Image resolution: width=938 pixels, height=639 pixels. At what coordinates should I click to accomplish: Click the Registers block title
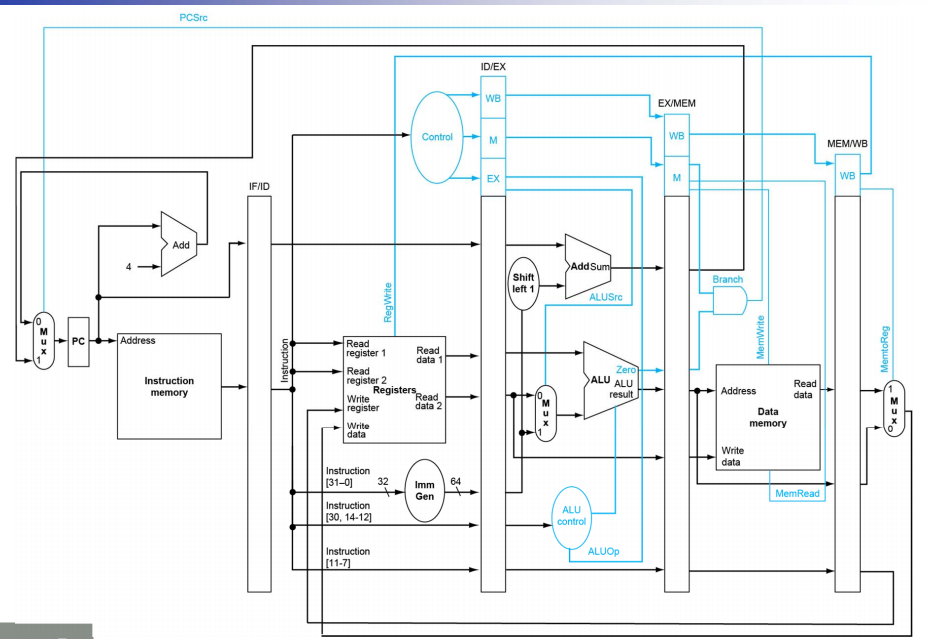pos(394,390)
